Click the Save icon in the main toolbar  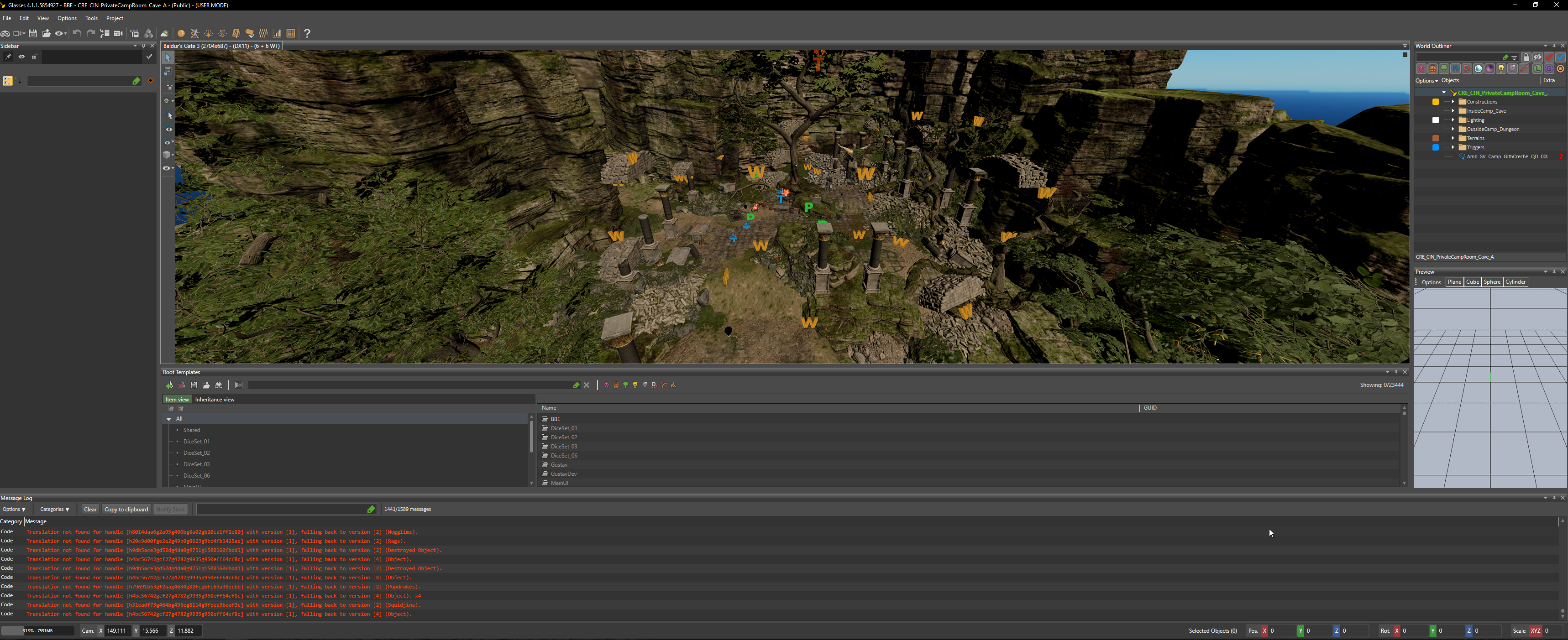coord(33,33)
